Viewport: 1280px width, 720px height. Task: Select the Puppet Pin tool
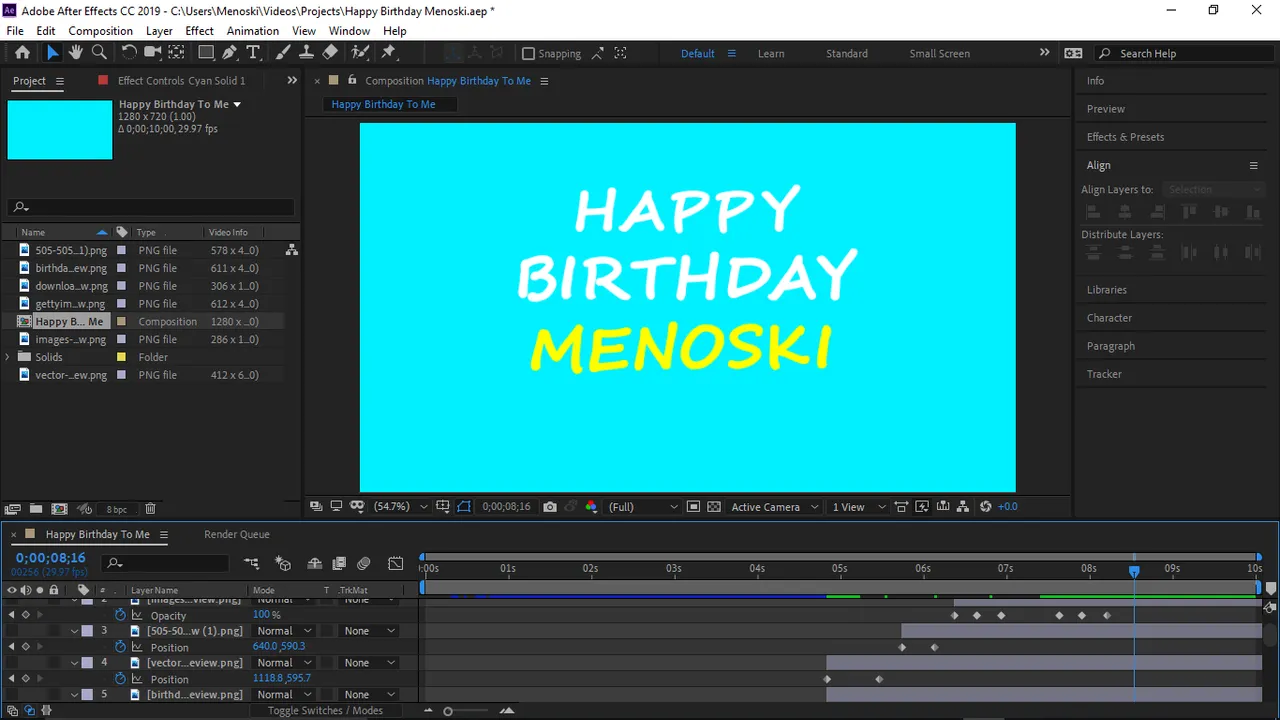389,53
